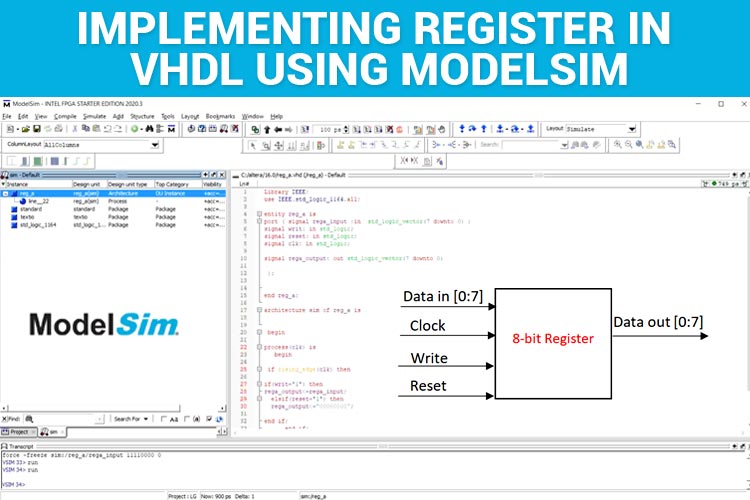Click the Restart simulation icon
The image size is (750, 500).
pos(305,130)
